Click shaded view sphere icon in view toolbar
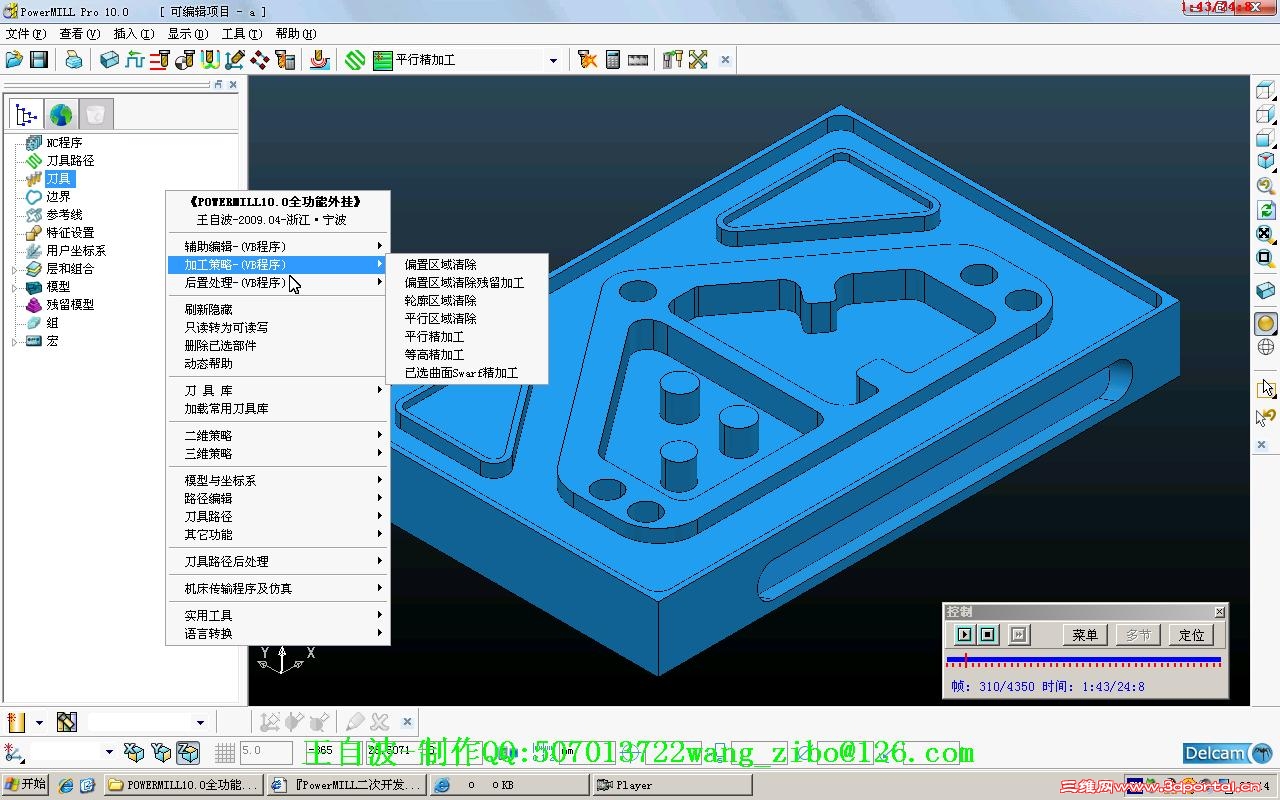The image size is (1280, 800). (x=1266, y=323)
